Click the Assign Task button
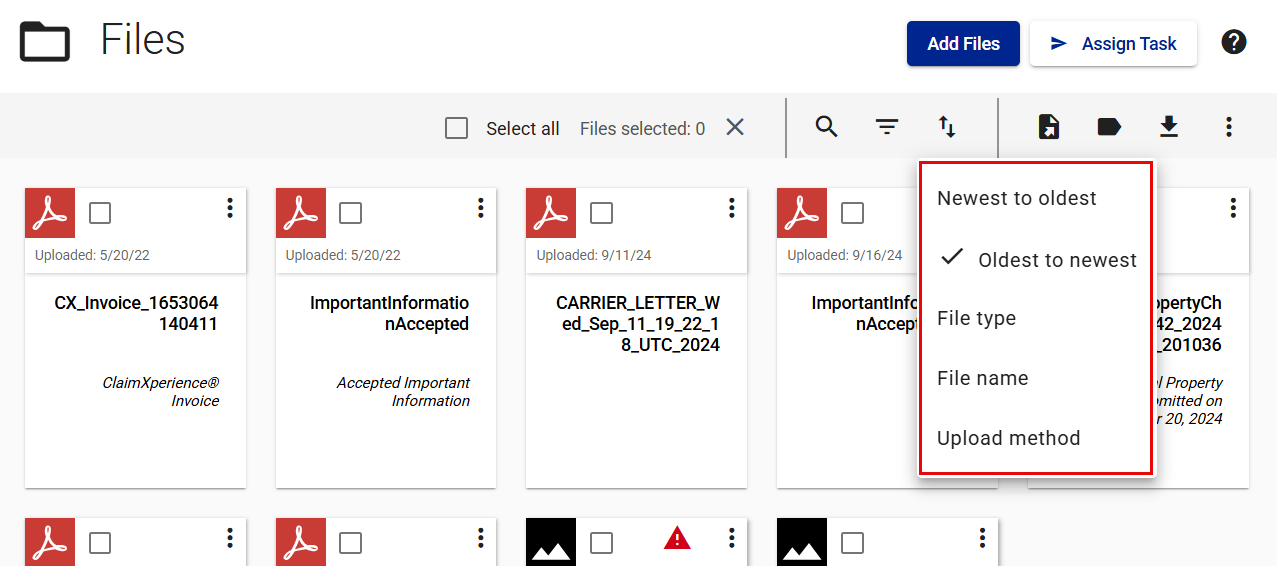Screen dimensions: 1277x566 point(1113,44)
